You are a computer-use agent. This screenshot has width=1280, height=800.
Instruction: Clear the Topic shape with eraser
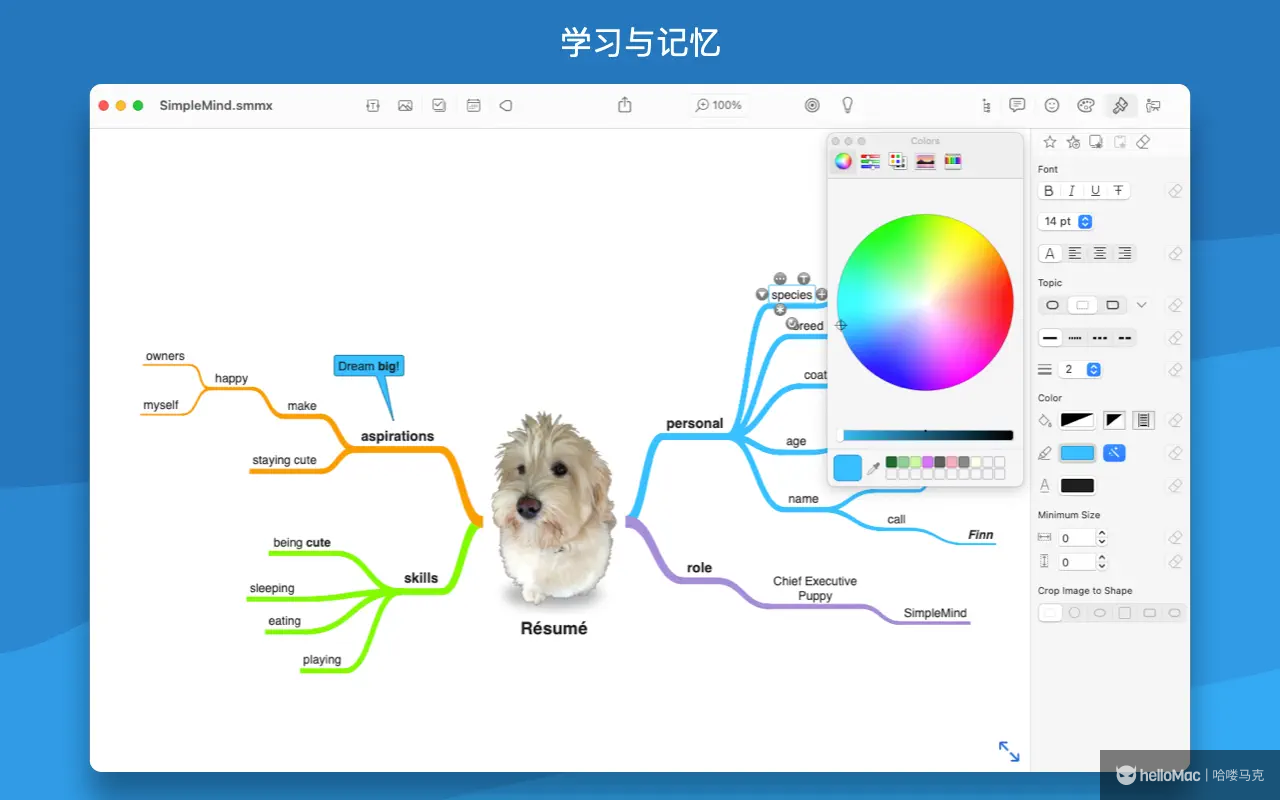tap(1176, 305)
